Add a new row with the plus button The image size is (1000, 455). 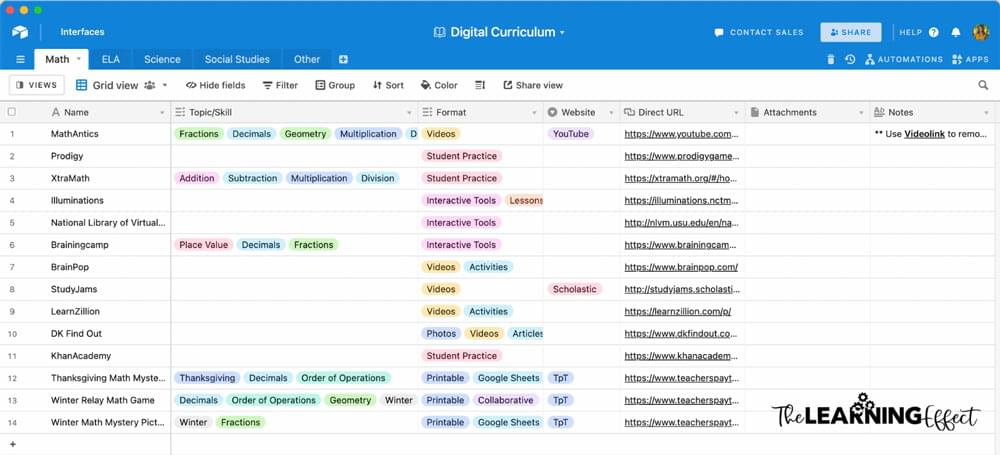[12, 444]
